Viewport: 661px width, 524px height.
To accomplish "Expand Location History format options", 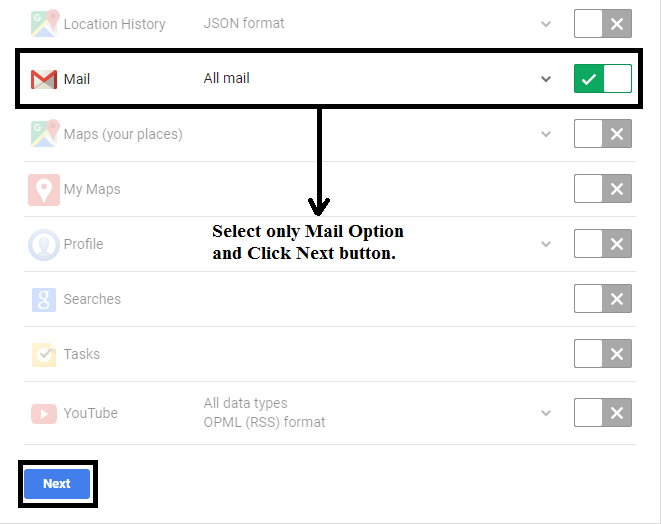I will tap(546, 23).
